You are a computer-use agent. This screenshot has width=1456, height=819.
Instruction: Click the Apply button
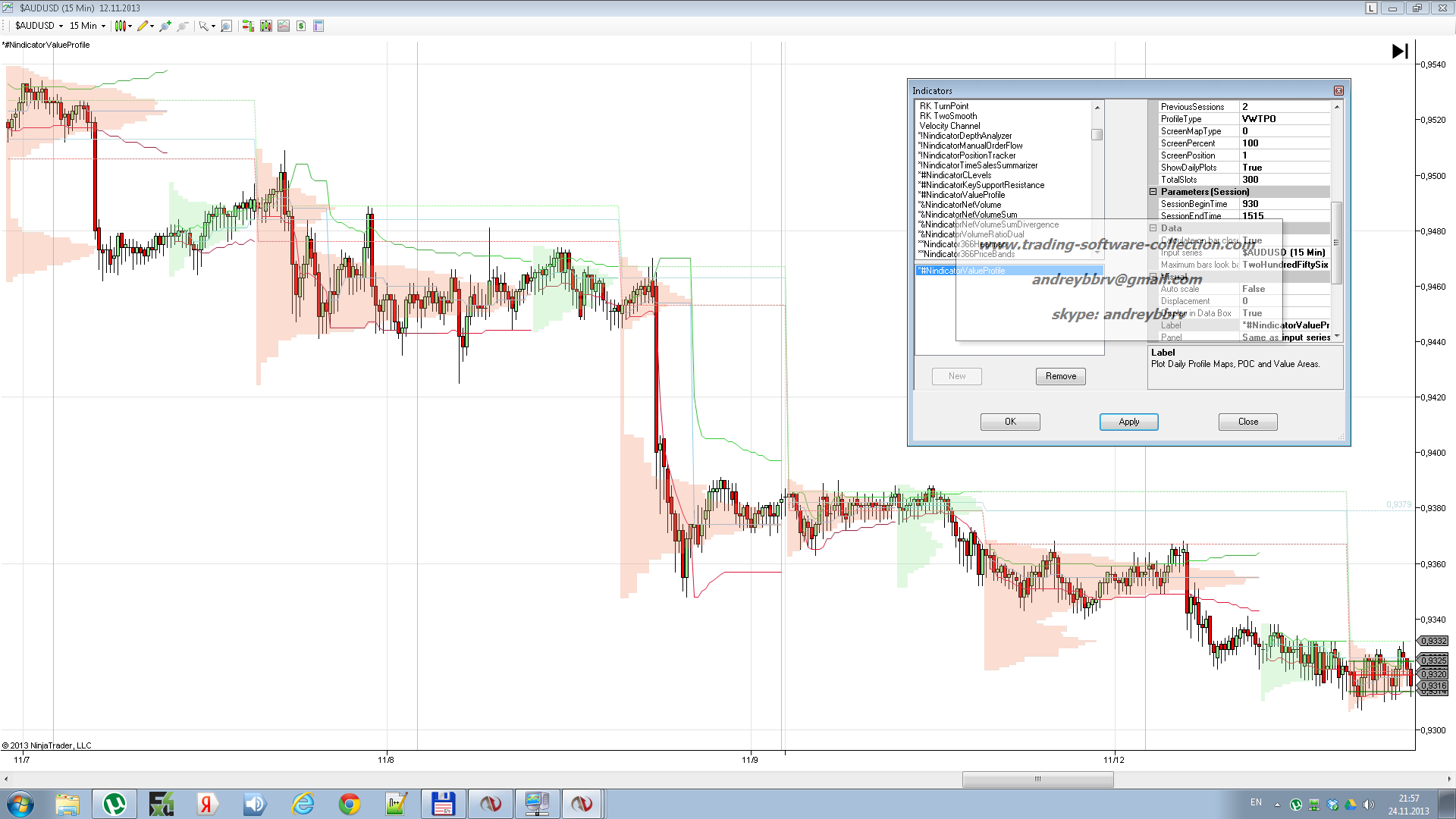(x=1128, y=422)
